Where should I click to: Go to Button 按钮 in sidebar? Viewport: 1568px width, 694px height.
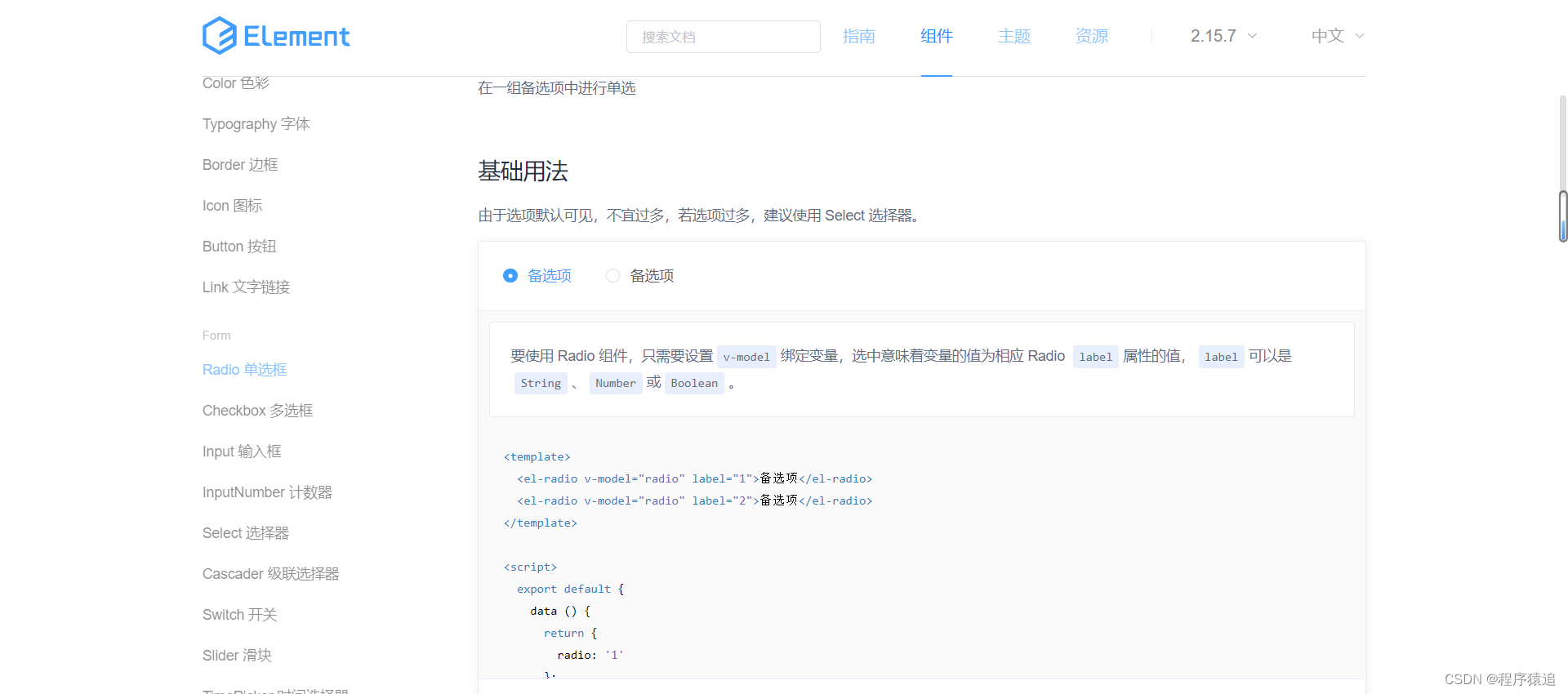coord(239,247)
